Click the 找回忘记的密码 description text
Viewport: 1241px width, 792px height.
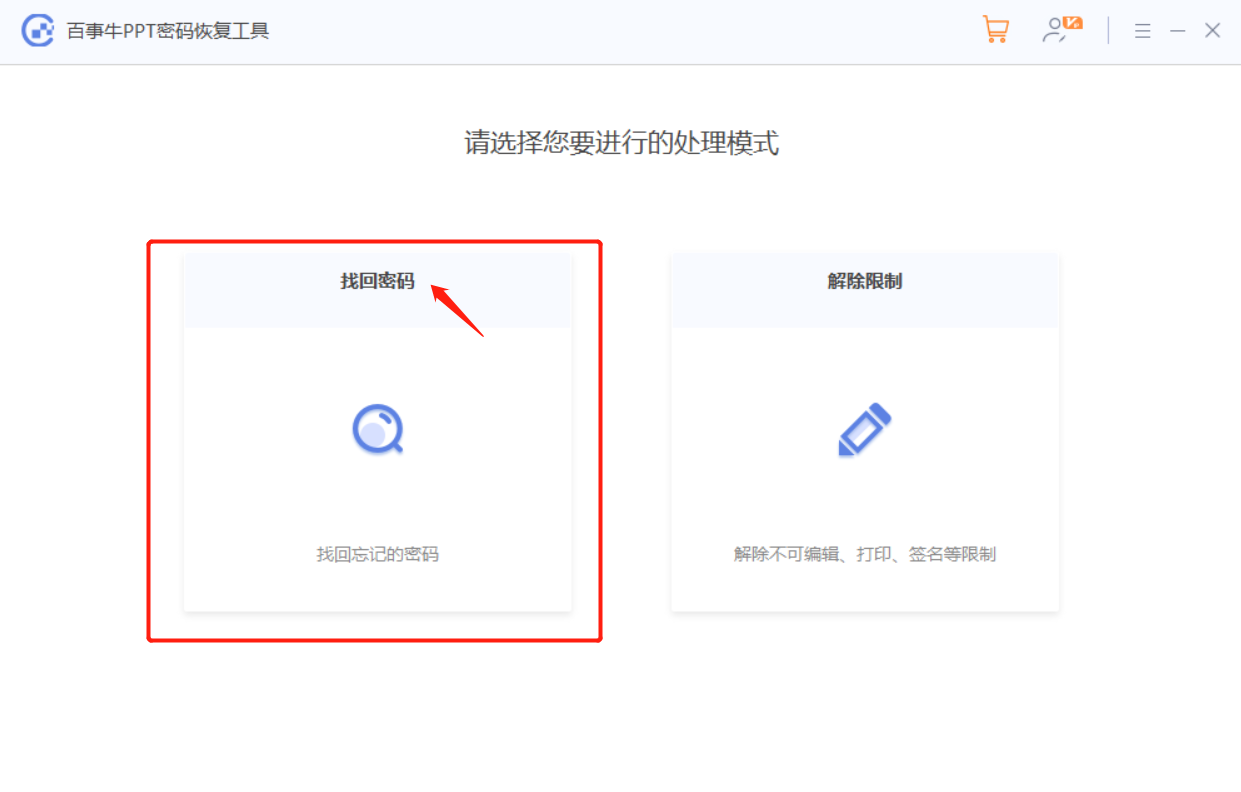[377, 554]
